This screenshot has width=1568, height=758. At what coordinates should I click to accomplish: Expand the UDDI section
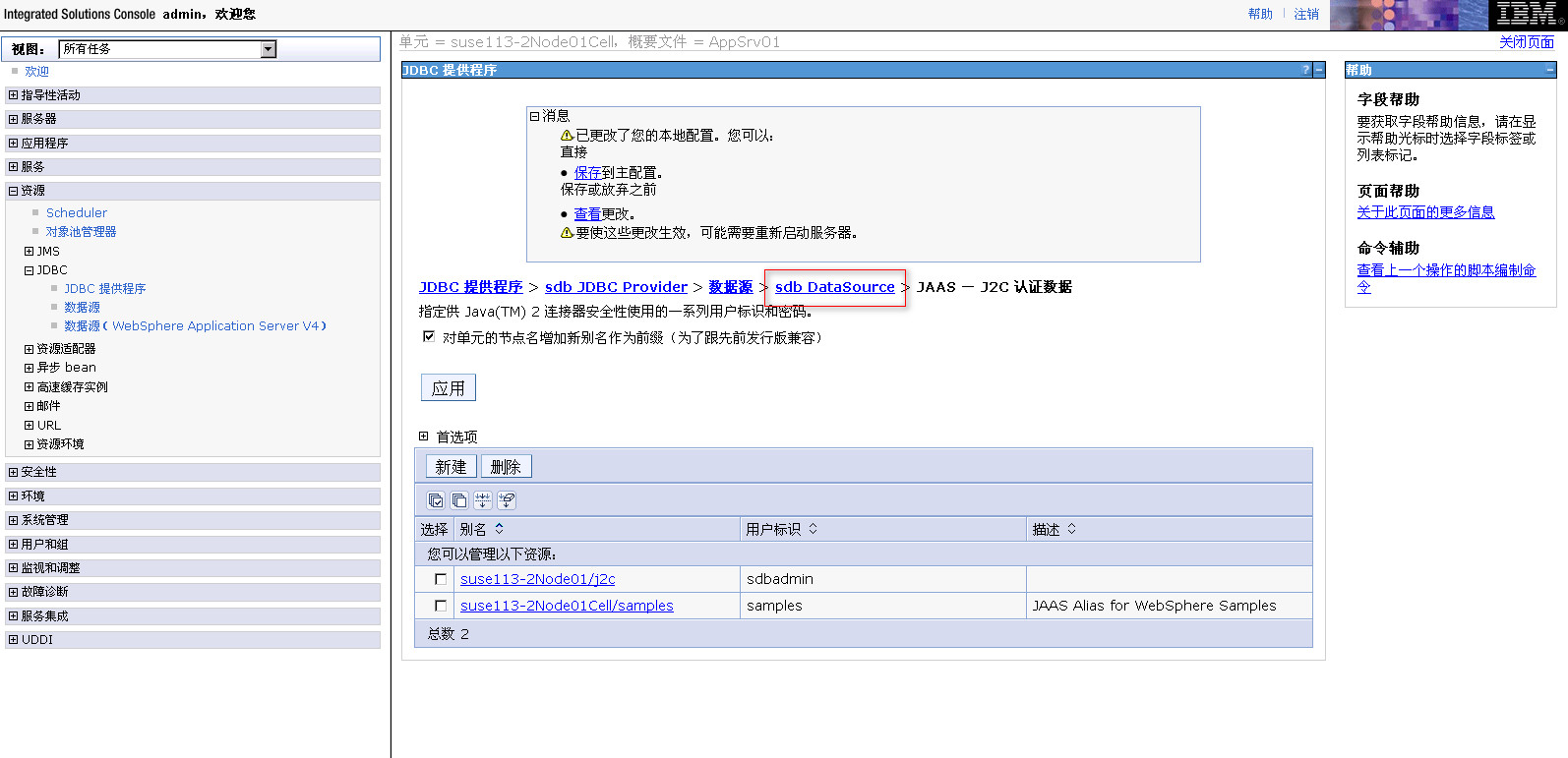pyautogui.click(x=14, y=640)
